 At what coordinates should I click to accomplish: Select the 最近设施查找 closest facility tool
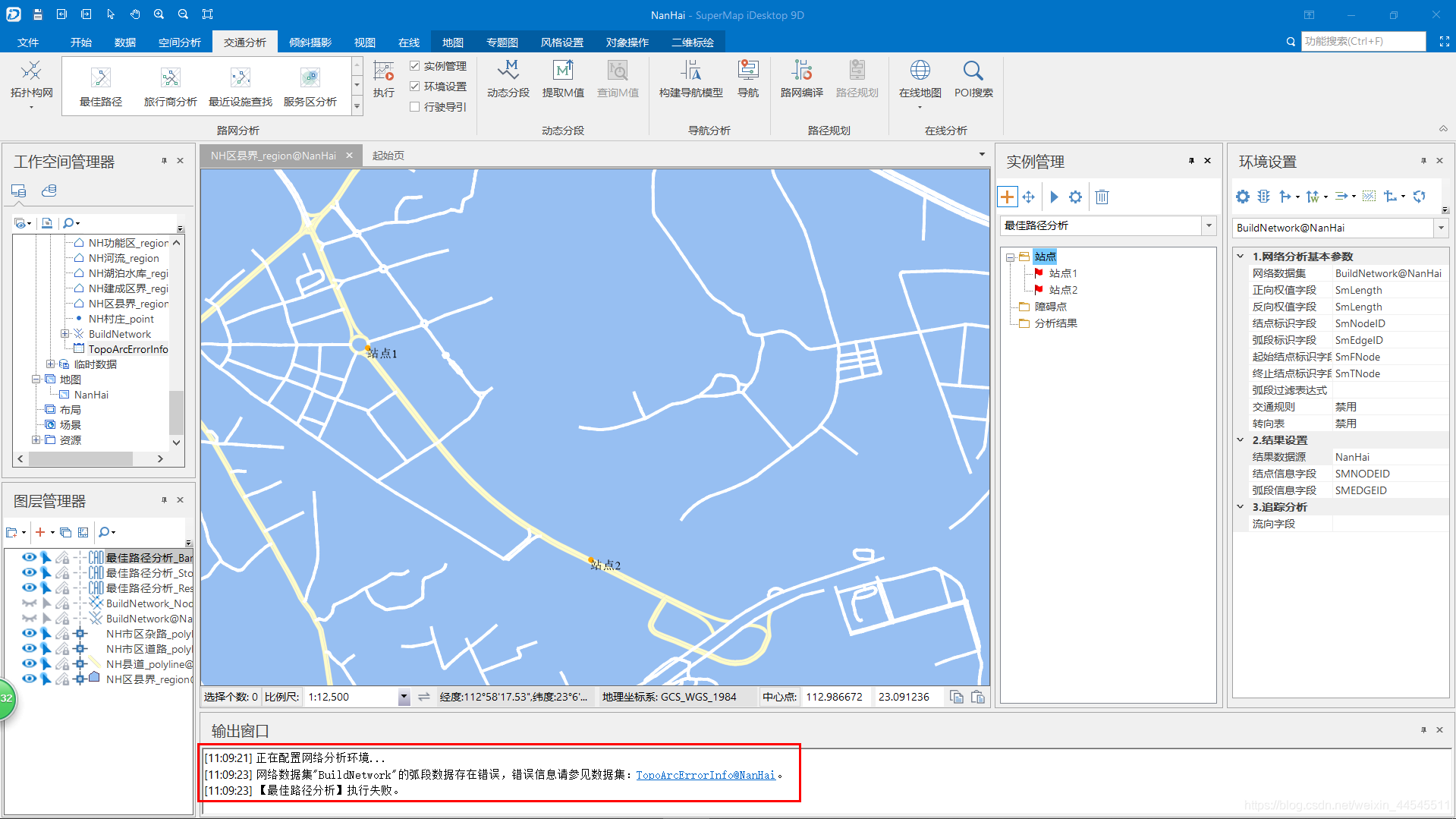pos(240,87)
